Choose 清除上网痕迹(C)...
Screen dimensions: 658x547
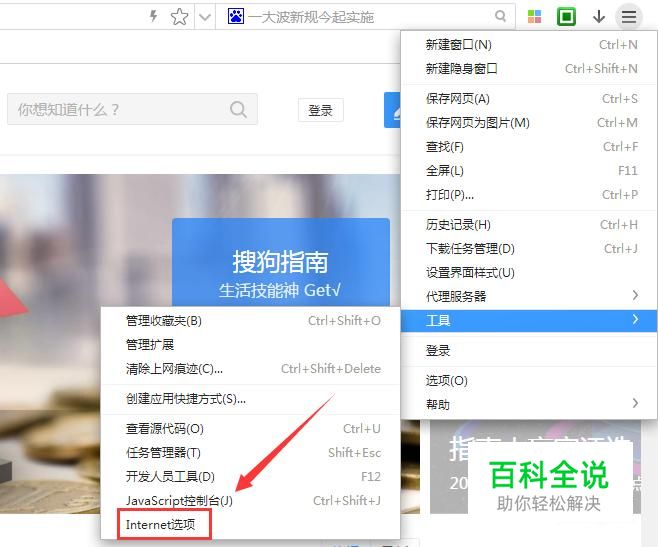251,369
